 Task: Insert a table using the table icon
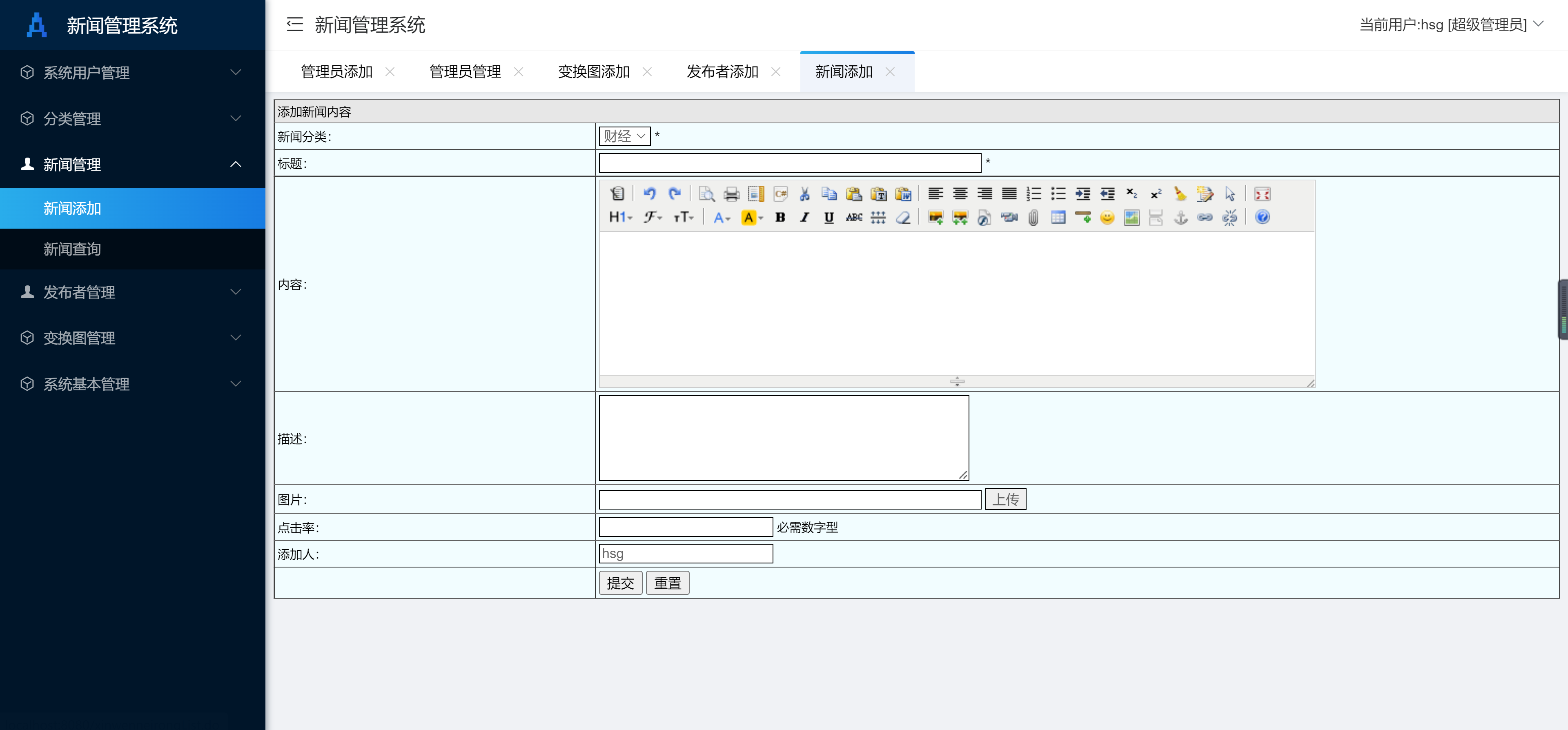pos(1058,217)
